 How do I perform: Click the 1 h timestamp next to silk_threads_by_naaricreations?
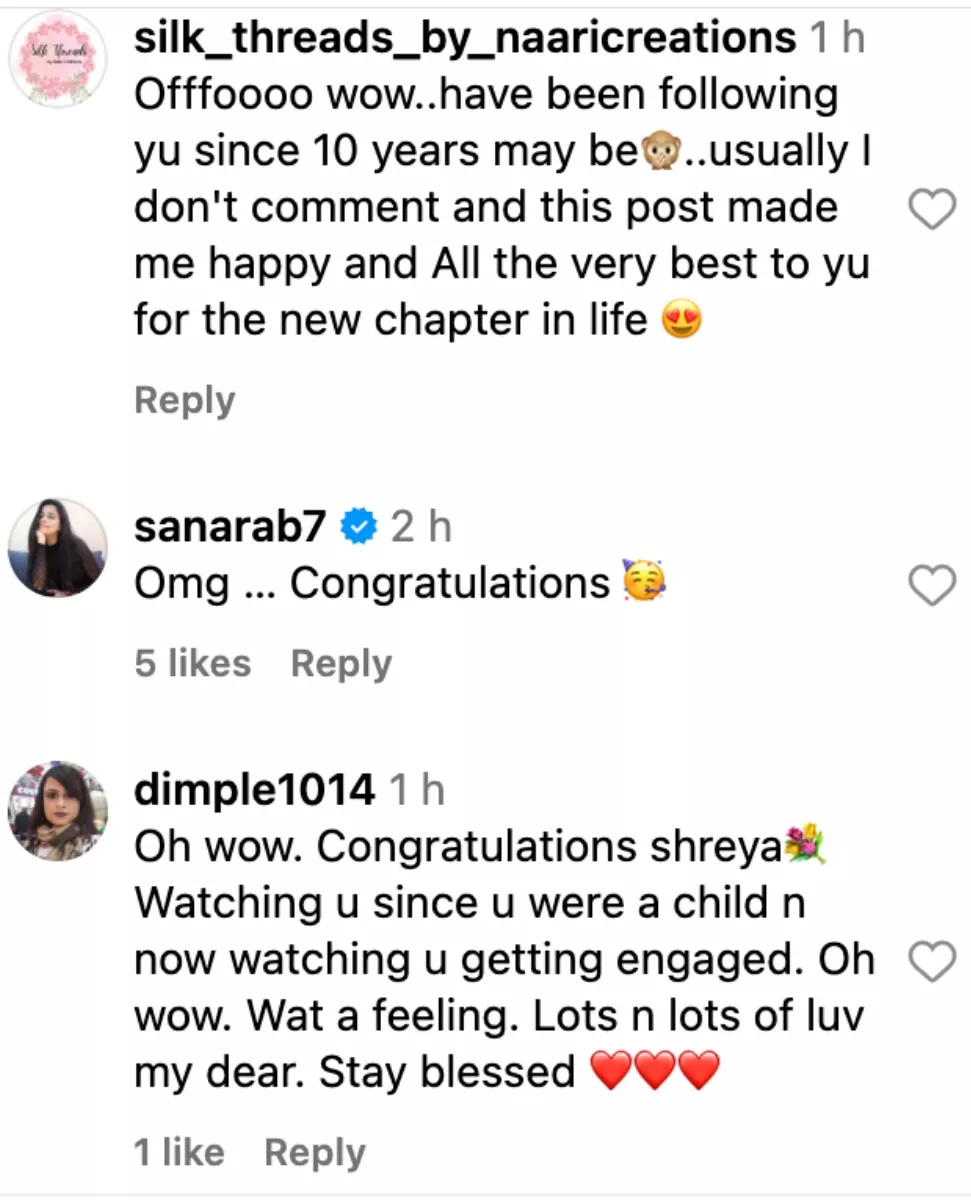point(836,39)
